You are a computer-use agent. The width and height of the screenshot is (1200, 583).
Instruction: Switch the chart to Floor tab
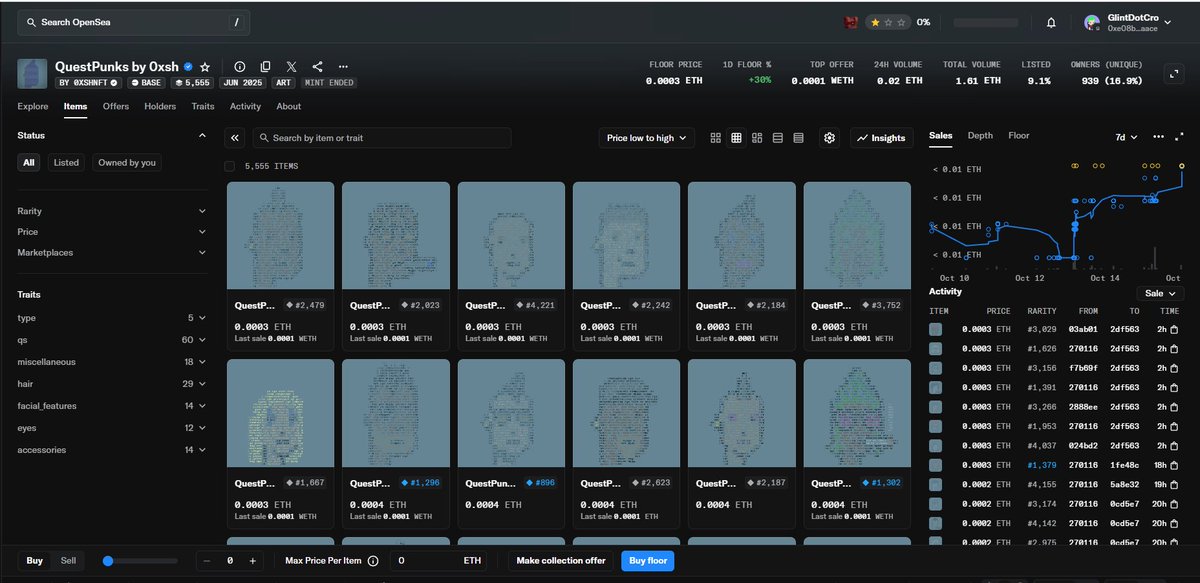tap(1019, 135)
